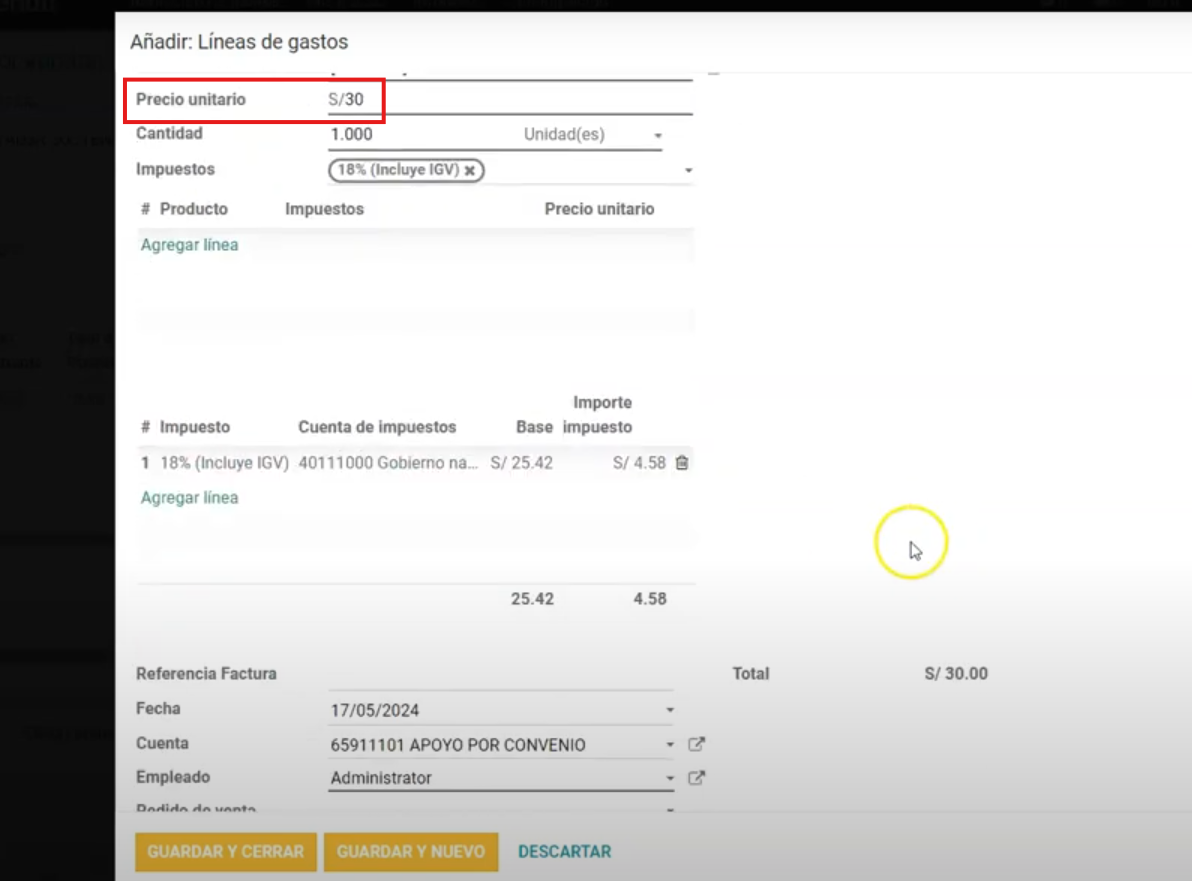Viewport: 1192px width, 881px height.
Task: Open Empleado external link icon
Action: coord(697,778)
